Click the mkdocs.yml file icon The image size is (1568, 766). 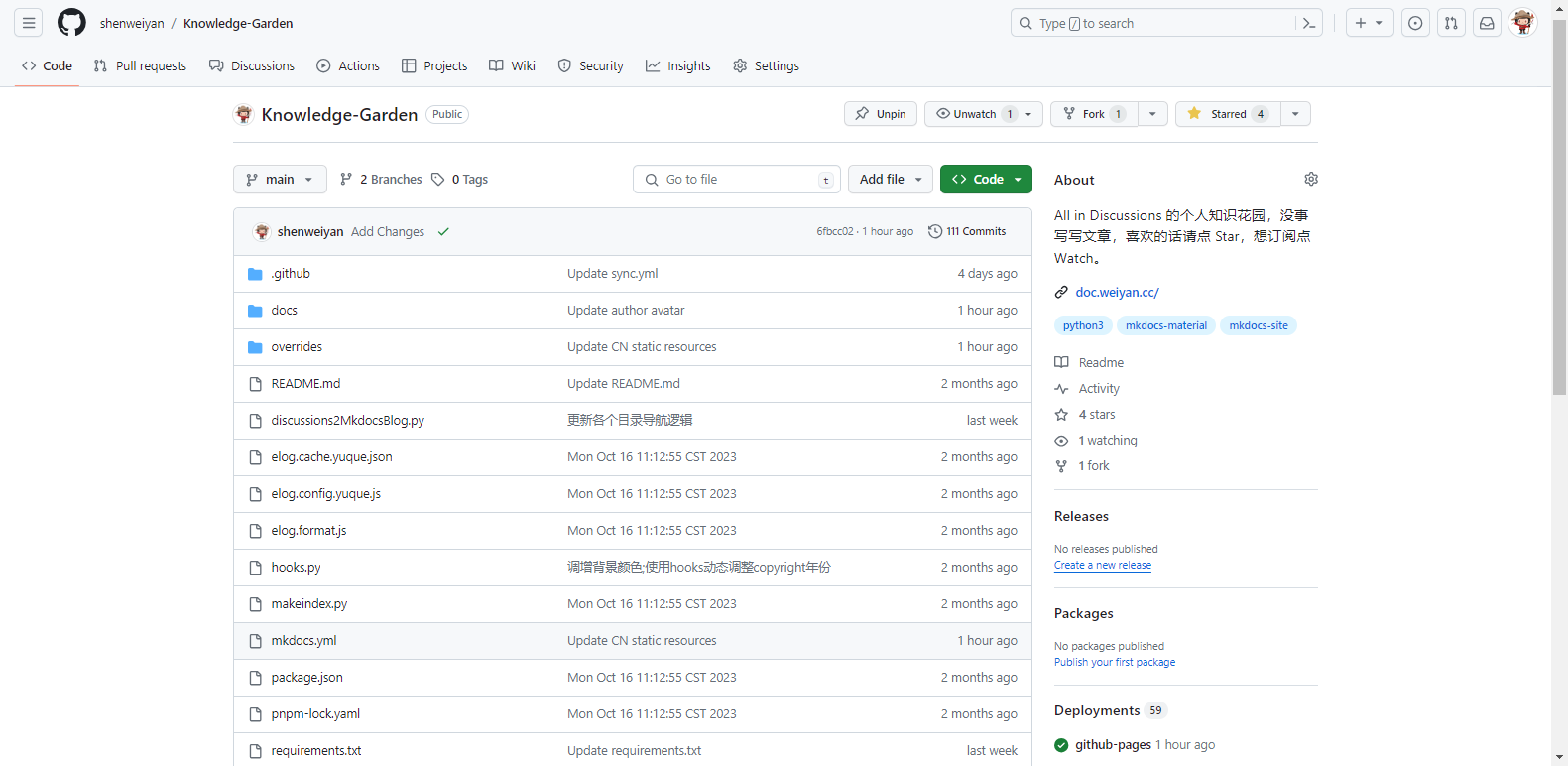coord(255,641)
